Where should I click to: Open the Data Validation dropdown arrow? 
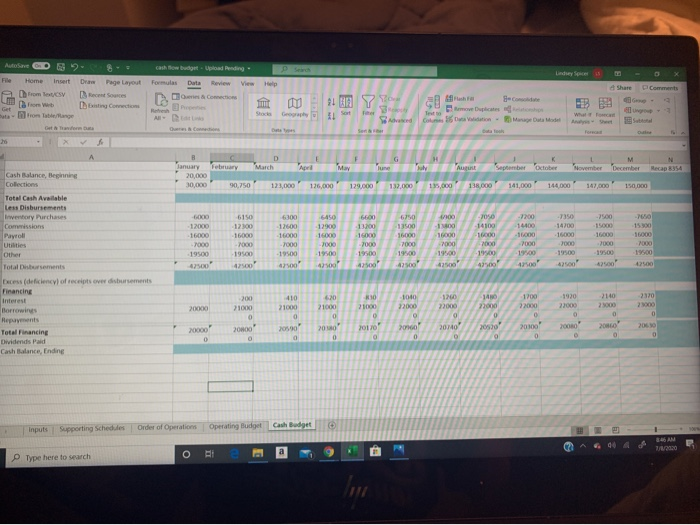[x=497, y=120]
